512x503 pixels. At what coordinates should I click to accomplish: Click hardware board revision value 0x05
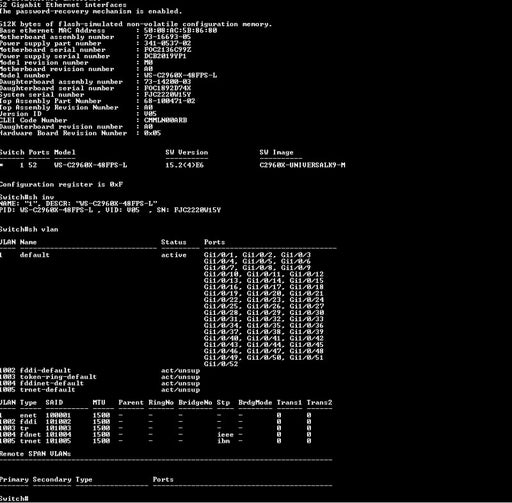(152, 133)
